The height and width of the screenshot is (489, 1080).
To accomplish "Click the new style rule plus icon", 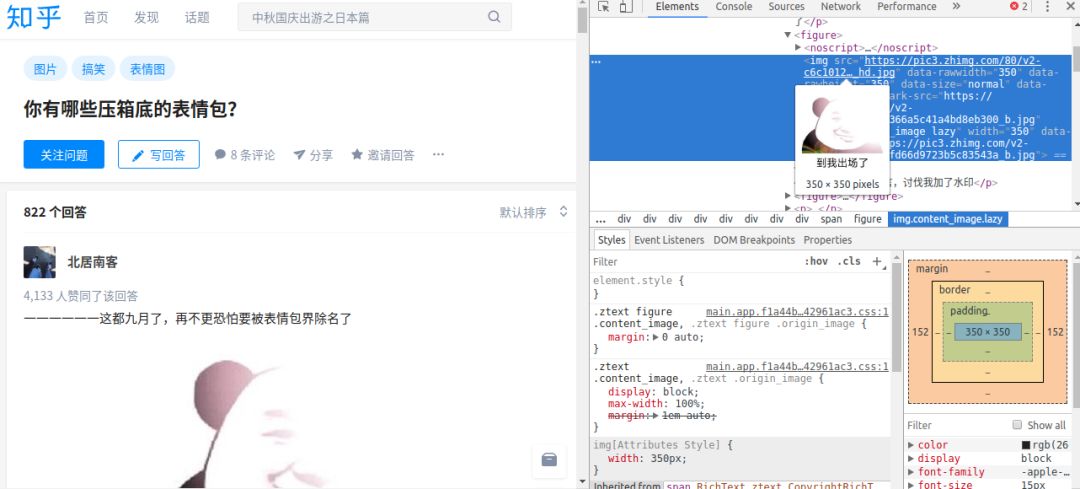I will click(x=877, y=262).
